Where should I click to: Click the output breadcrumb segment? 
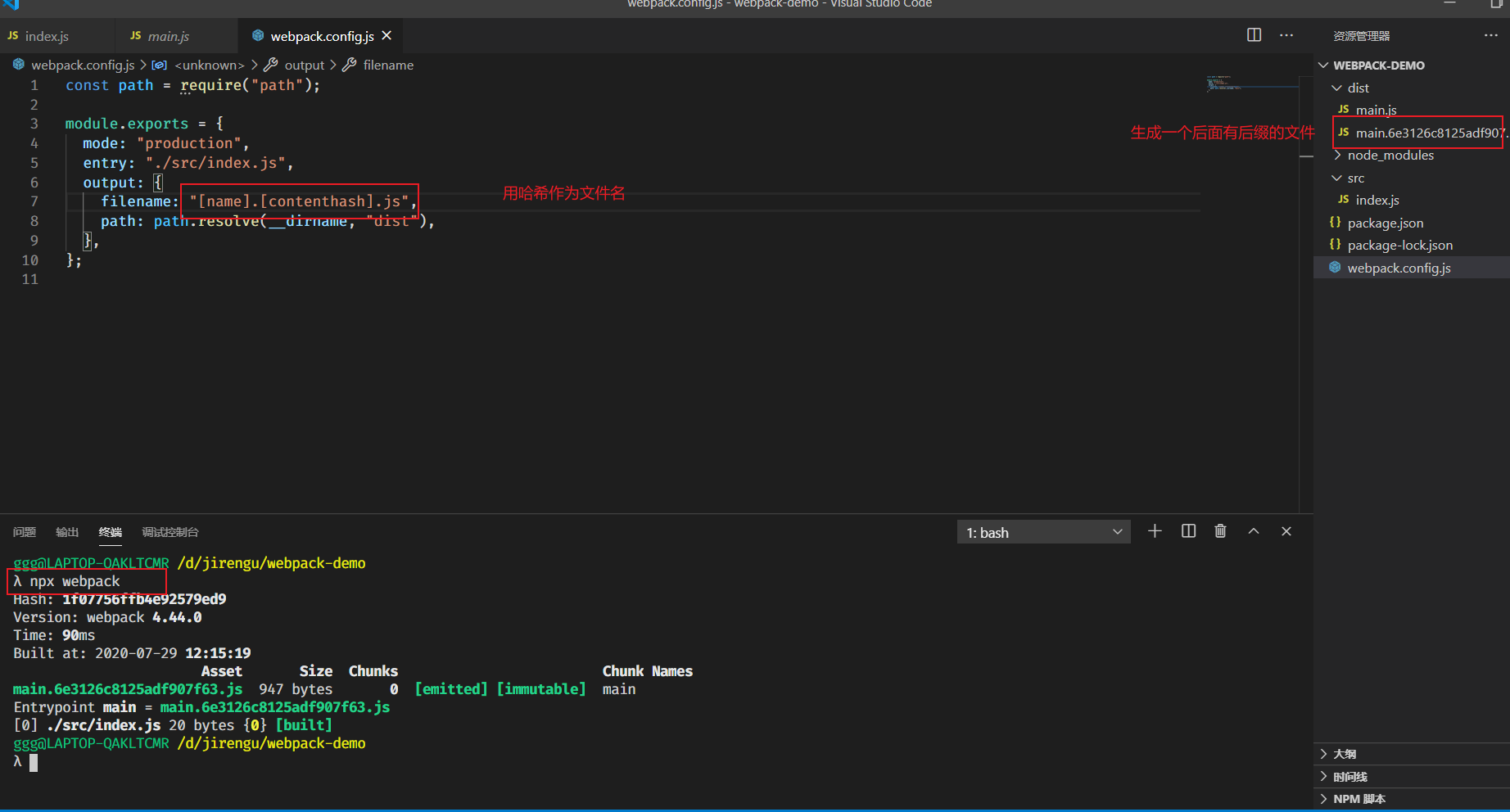tap(305, 65)
